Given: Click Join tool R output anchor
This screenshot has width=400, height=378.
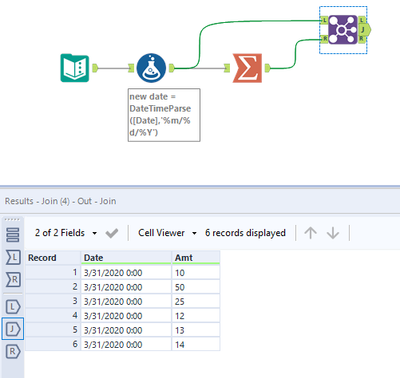Looking at the screenshot, I should click(362, 39).
